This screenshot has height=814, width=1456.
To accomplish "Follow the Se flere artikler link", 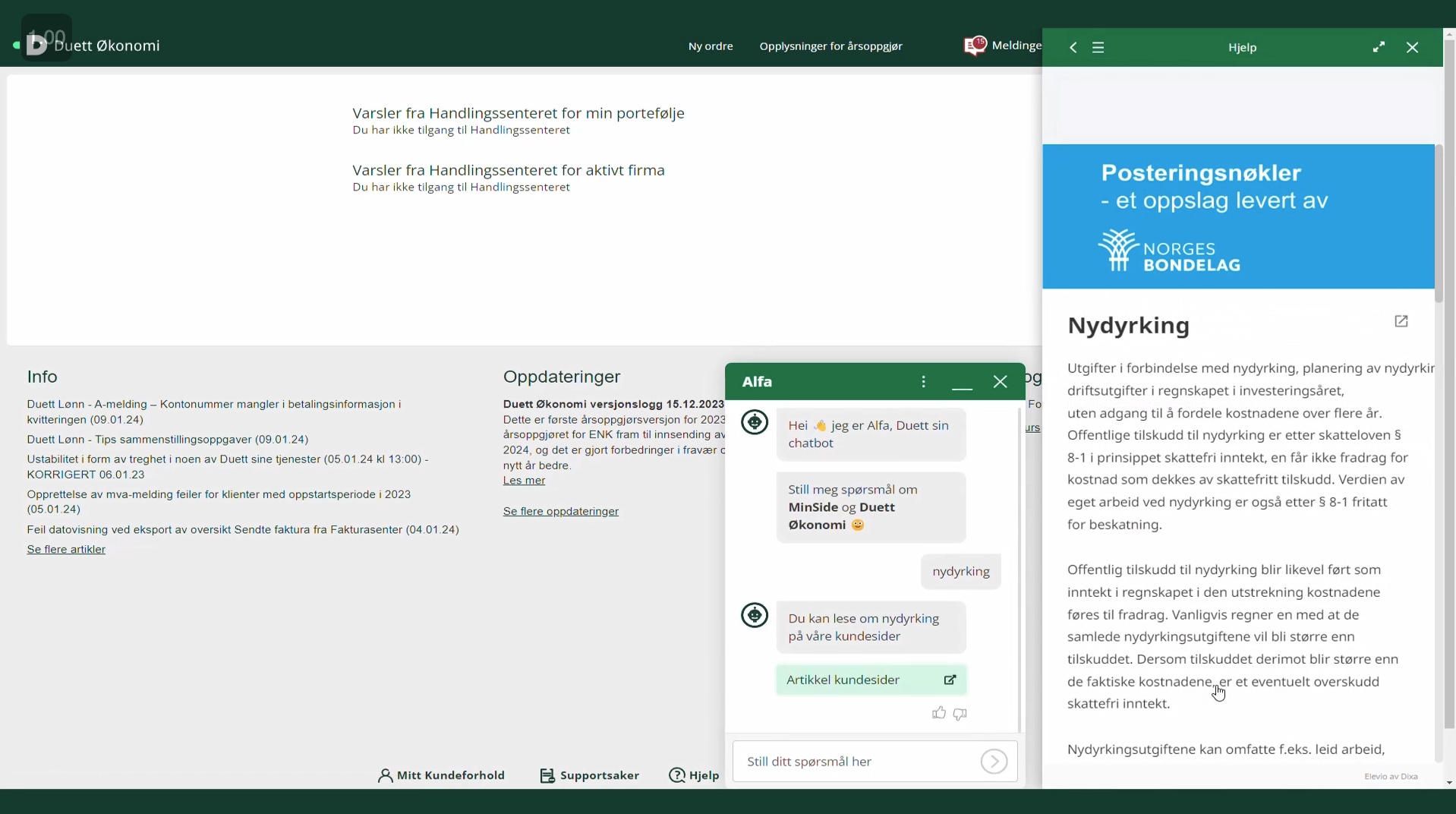I will pyautogui.click(x=66, y=550).
